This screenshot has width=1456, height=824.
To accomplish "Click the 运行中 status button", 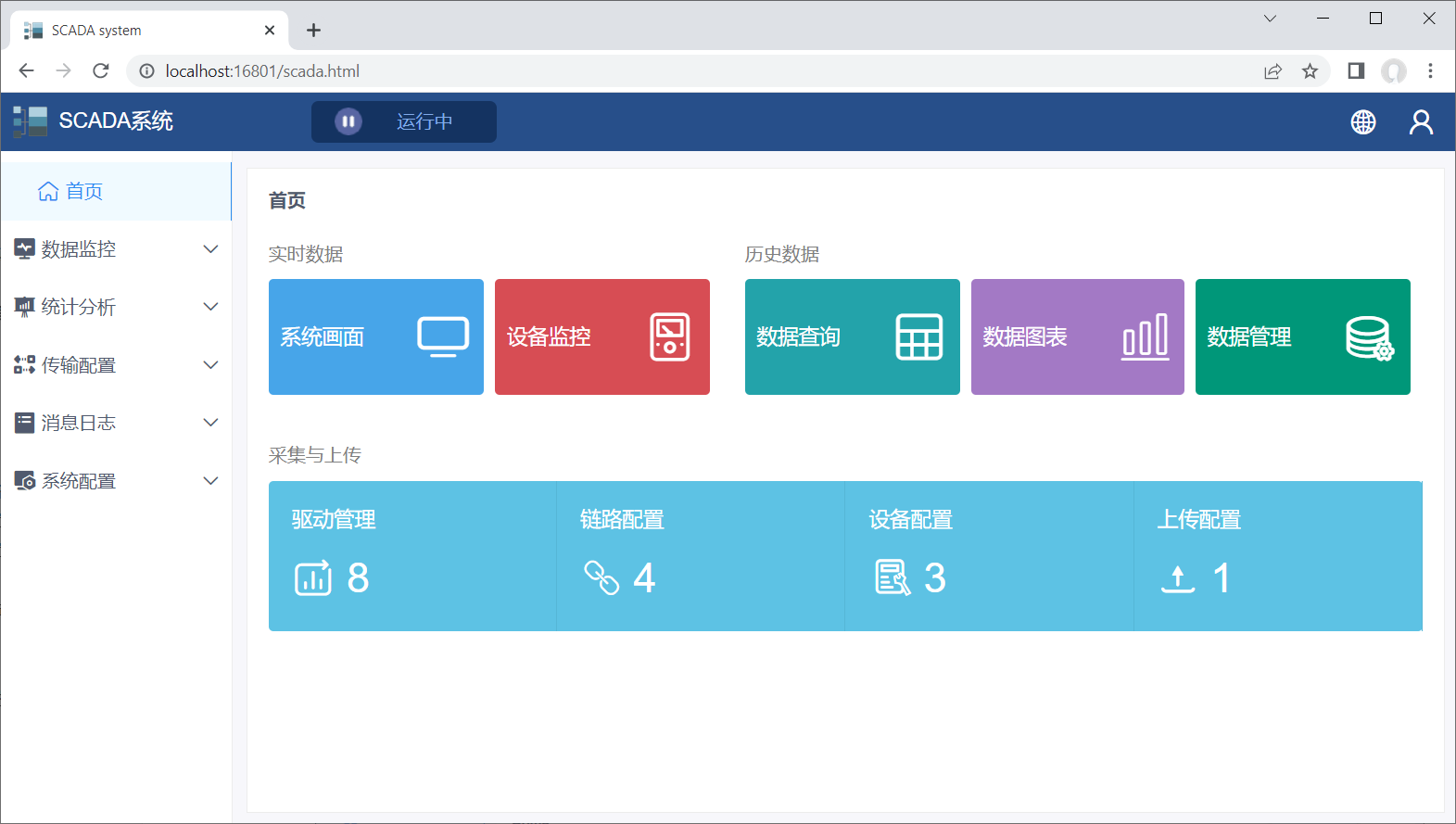I will tap(404, 121).
